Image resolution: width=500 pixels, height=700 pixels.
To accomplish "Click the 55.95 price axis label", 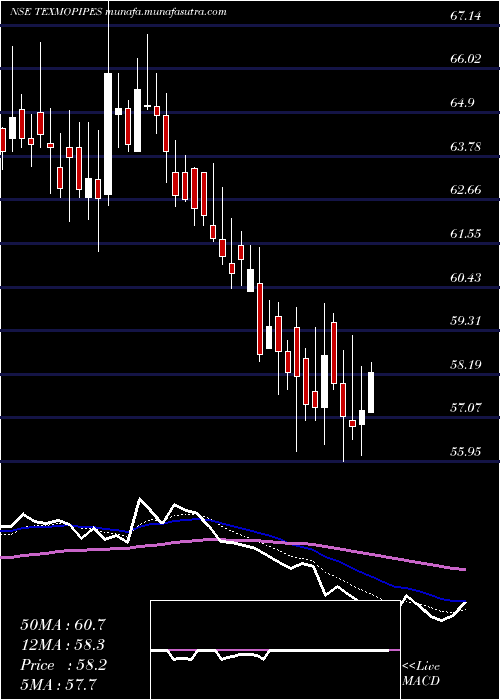I will pyautogui.click(x=466, y=452).
